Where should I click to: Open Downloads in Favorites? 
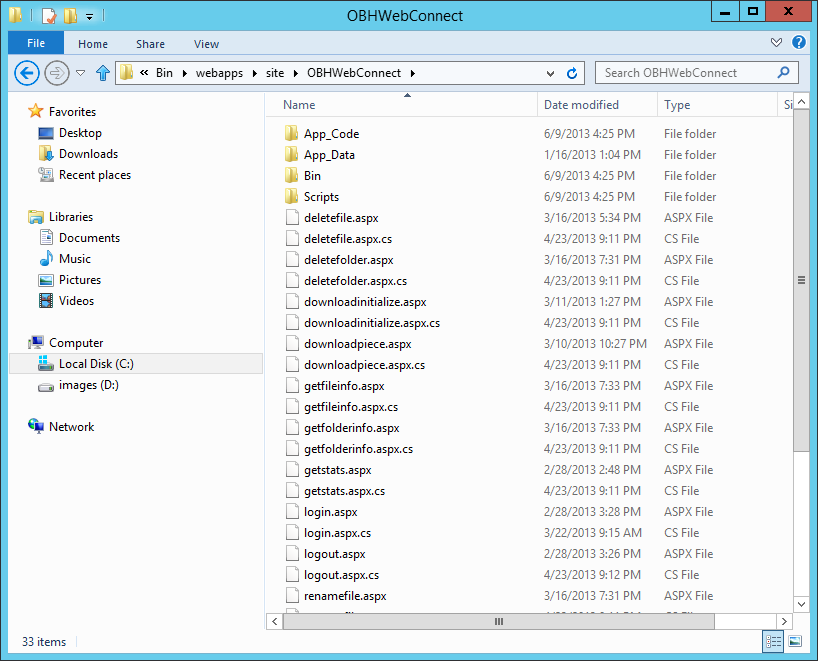tap(88, 154)
